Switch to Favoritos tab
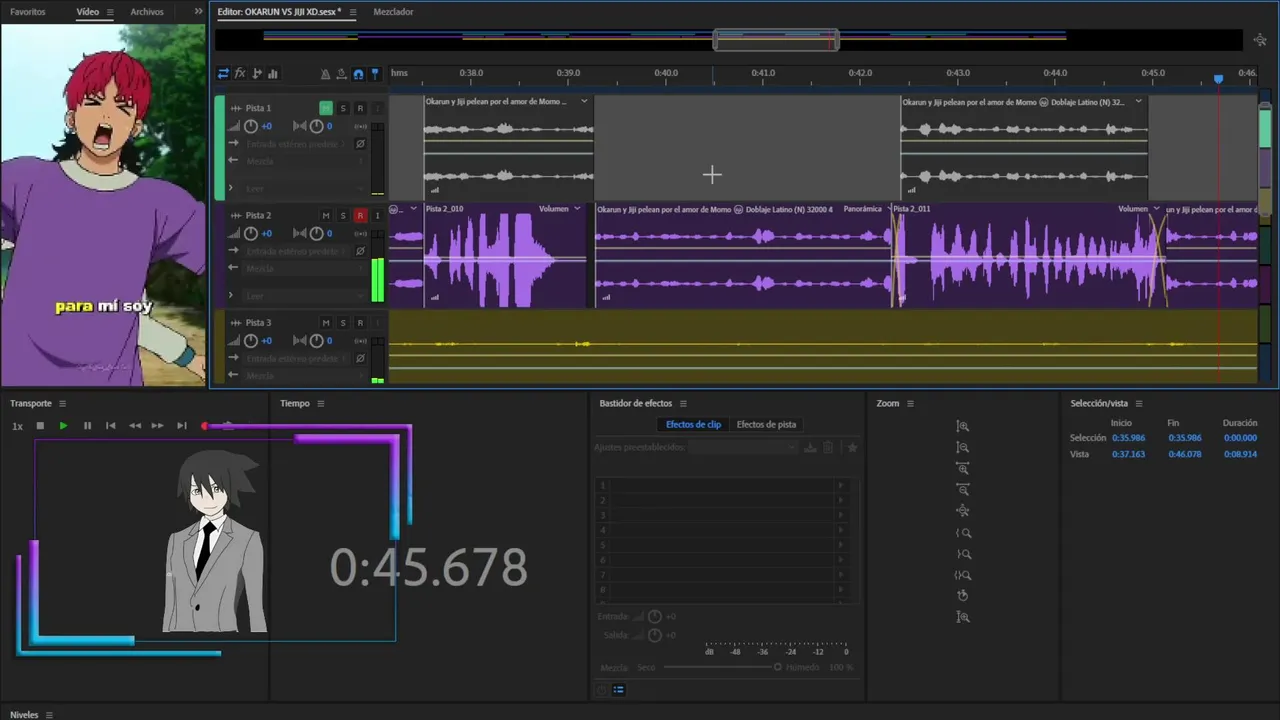Screen dimensions: 1280x720 click(28, 12)
